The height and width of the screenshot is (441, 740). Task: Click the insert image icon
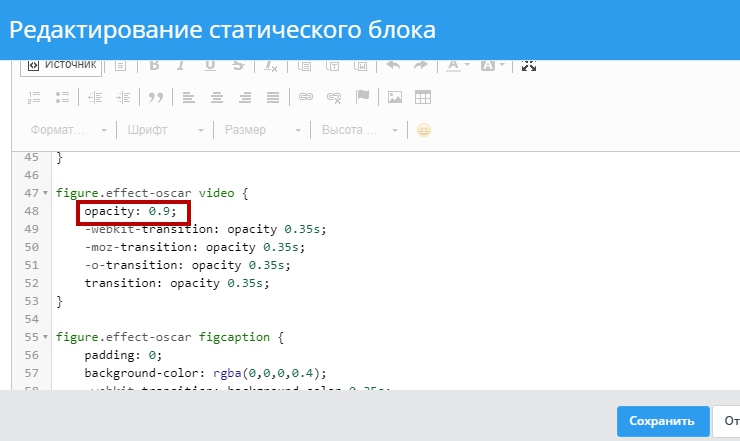pyautogui.click(x=395, y=97)
